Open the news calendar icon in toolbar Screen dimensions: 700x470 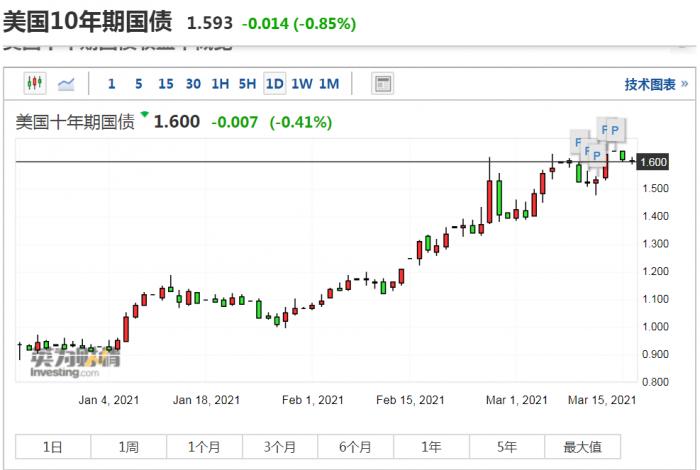click(x=381, y=84)
